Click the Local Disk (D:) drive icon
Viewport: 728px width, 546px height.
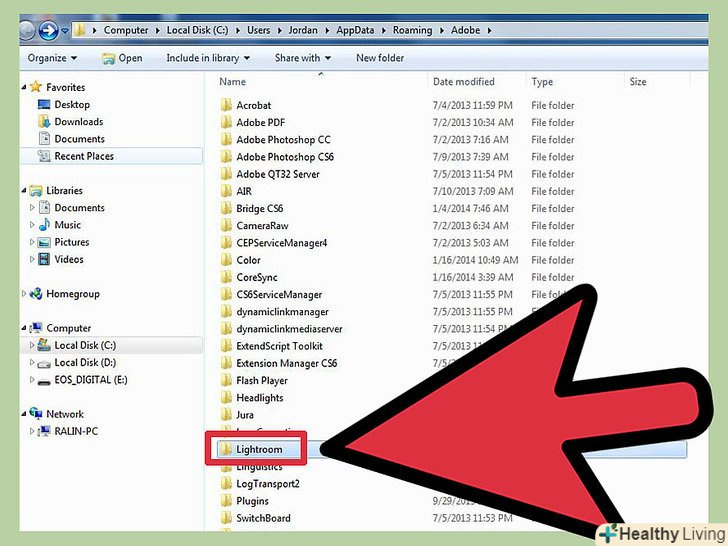click(44, 363)
